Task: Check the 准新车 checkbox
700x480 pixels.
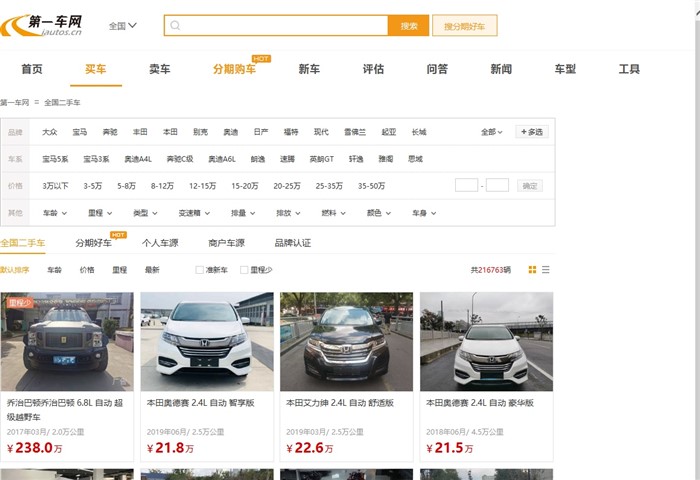Action: click(x=200, y=270)
